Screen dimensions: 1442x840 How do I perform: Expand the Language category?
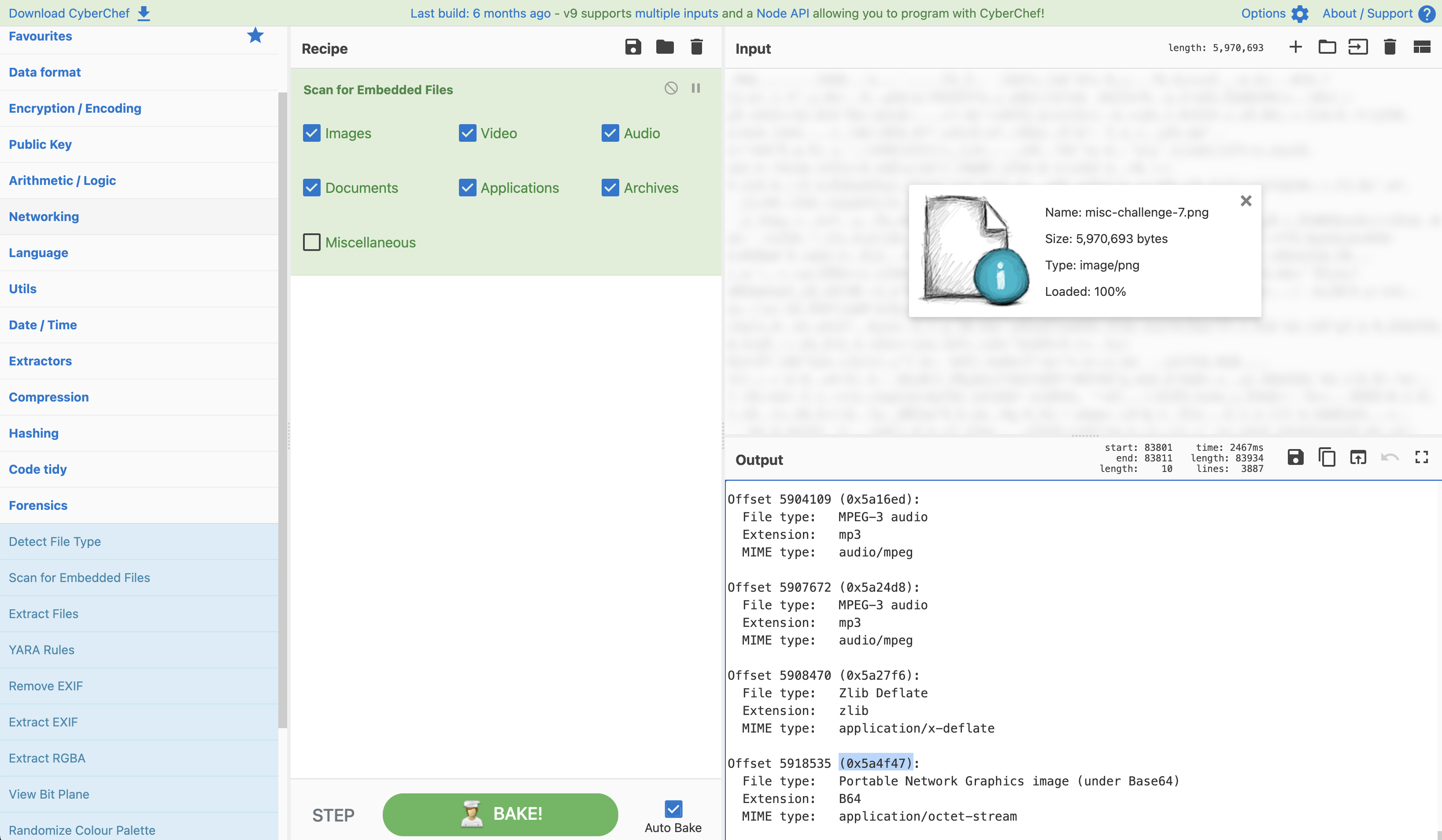pyautogui.click(x=139, y=252)
